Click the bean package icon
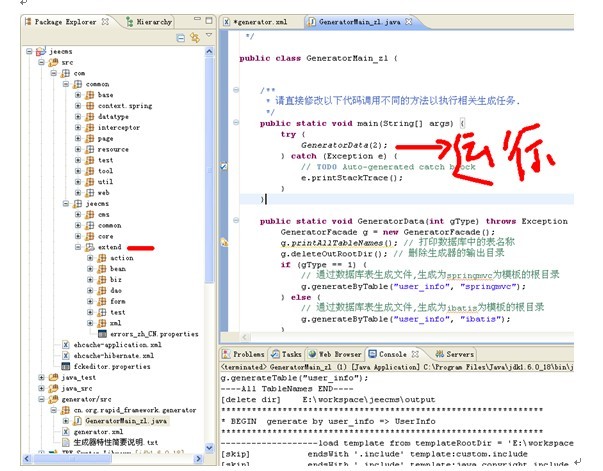 102,269
